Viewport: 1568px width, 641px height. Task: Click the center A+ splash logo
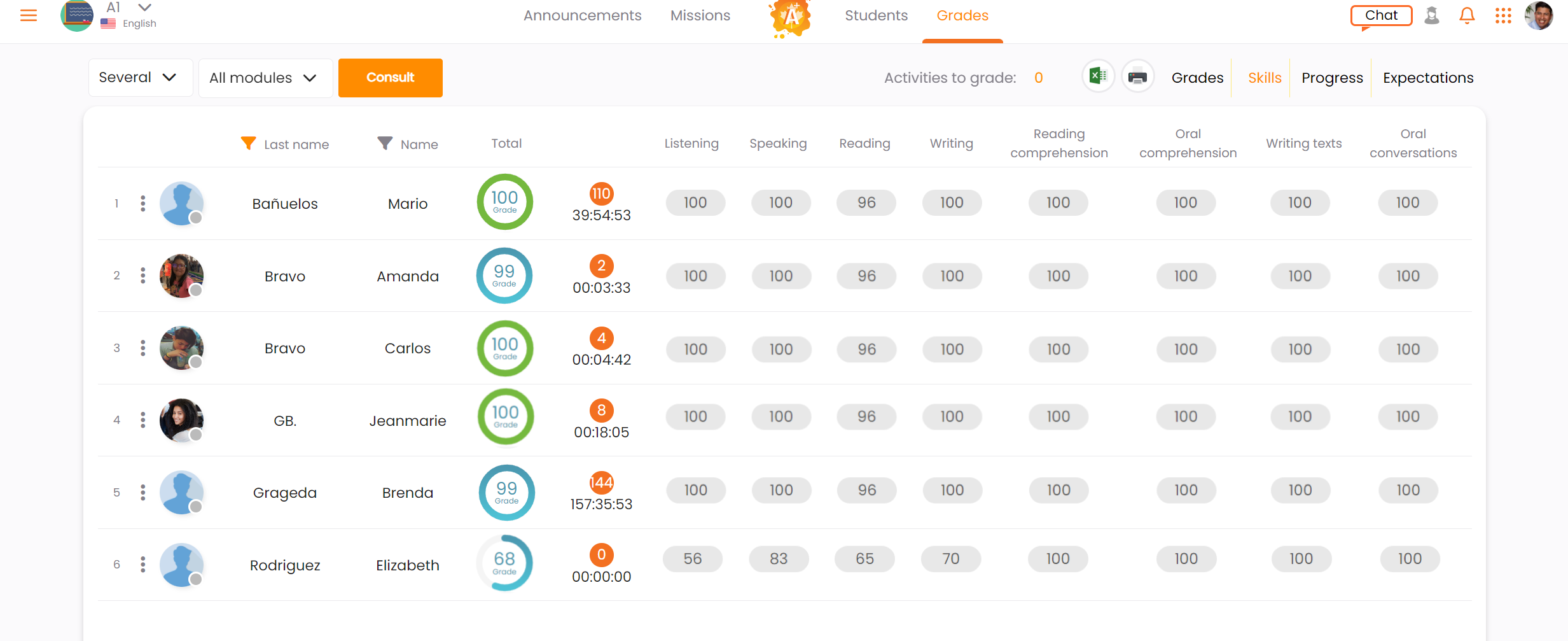point(789,17)
